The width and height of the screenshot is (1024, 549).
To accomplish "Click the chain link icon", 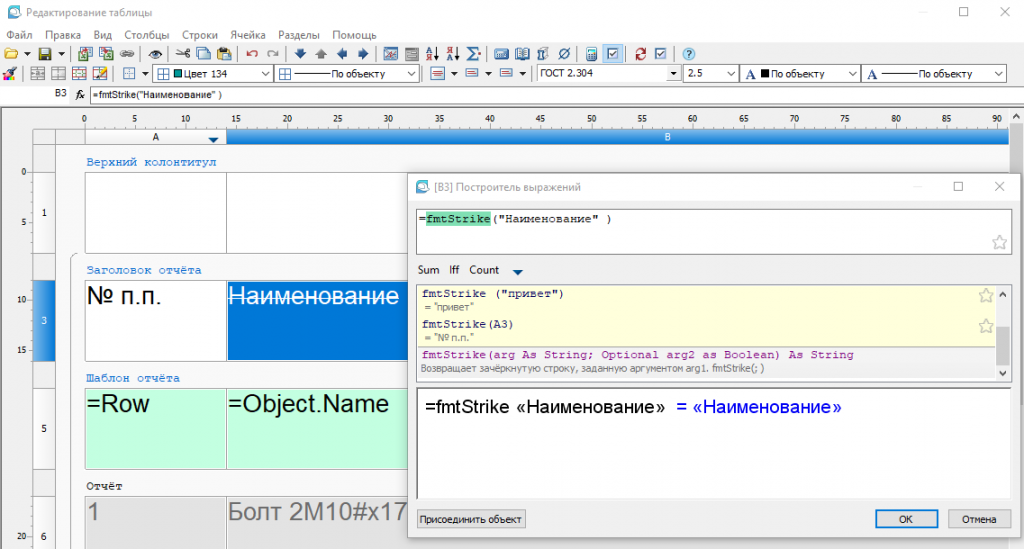I will pos(127,54).
